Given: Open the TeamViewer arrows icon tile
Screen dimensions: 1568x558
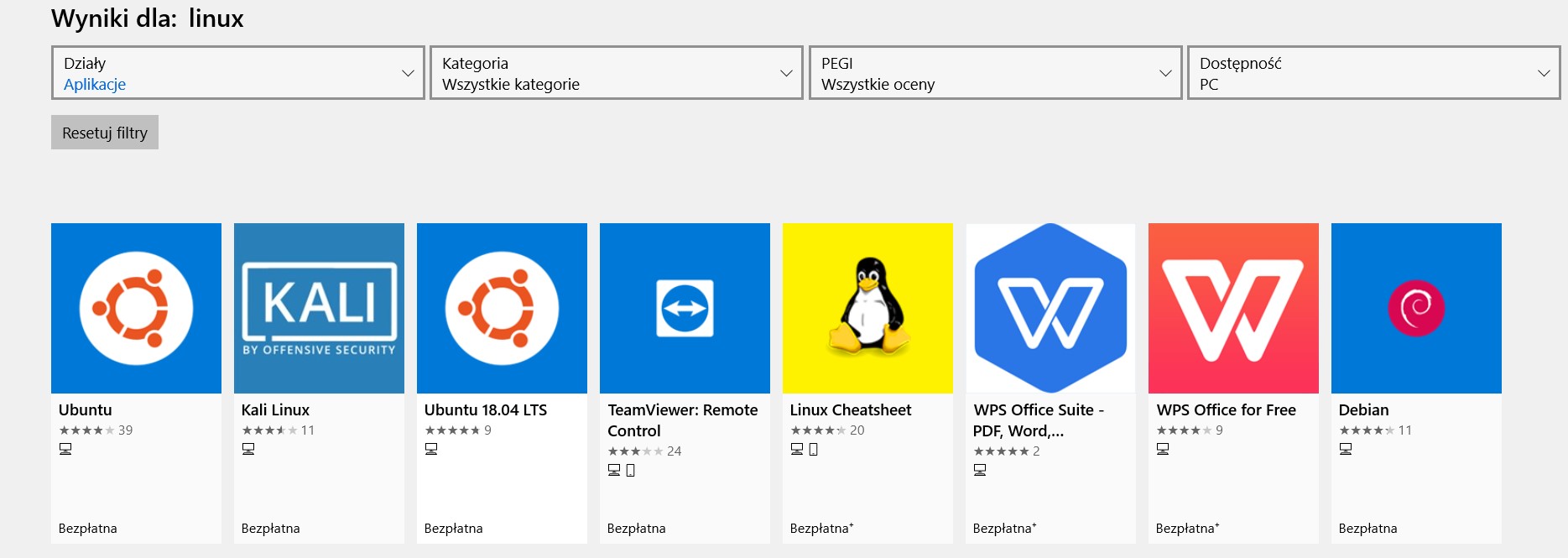Looking at the screenshot, I should (x=685, y=308).
